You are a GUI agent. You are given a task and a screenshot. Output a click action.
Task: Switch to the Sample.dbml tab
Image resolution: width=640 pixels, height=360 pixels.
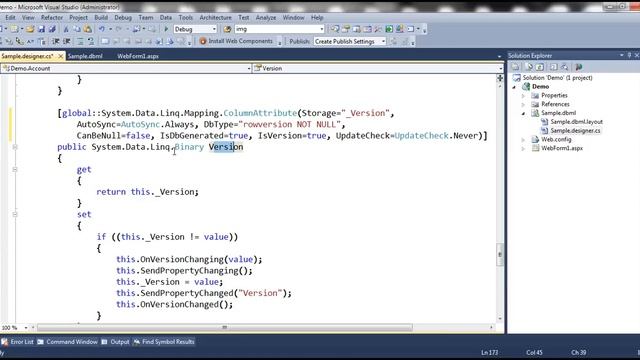pyautogui.click(x=85, y=56)
